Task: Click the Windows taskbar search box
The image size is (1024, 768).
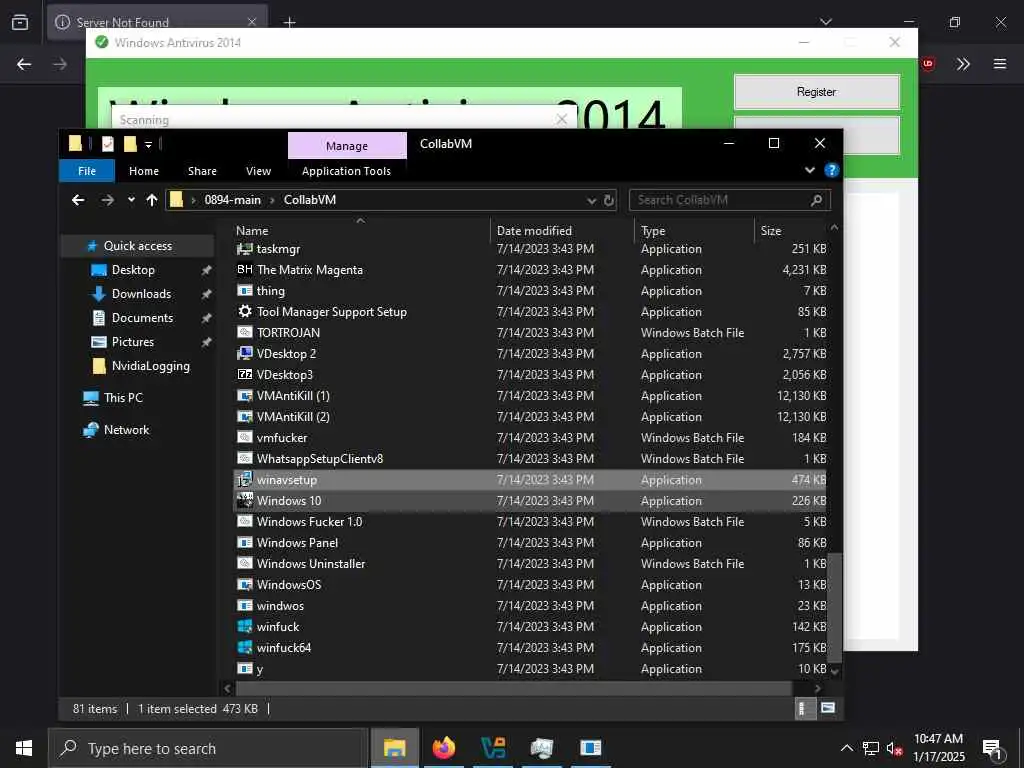Action: coord(208,748)
